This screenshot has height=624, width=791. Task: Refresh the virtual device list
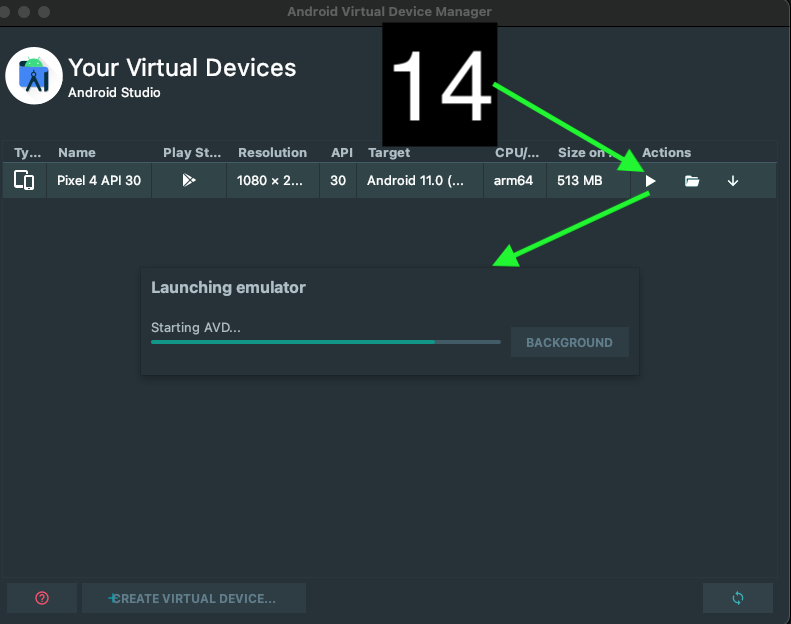click(737, 598)
